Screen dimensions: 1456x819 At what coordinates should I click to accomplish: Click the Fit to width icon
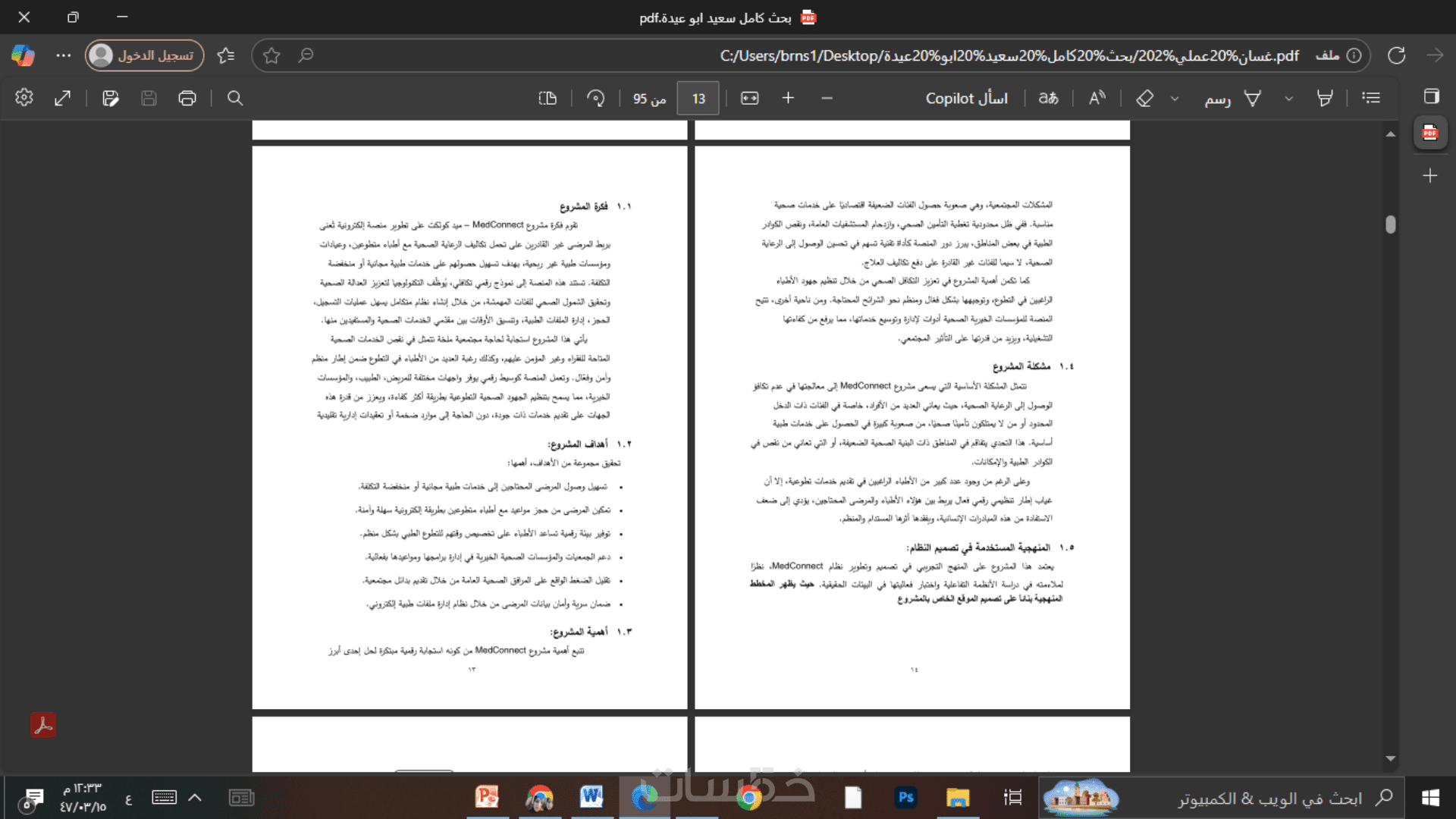coord(749,98)
